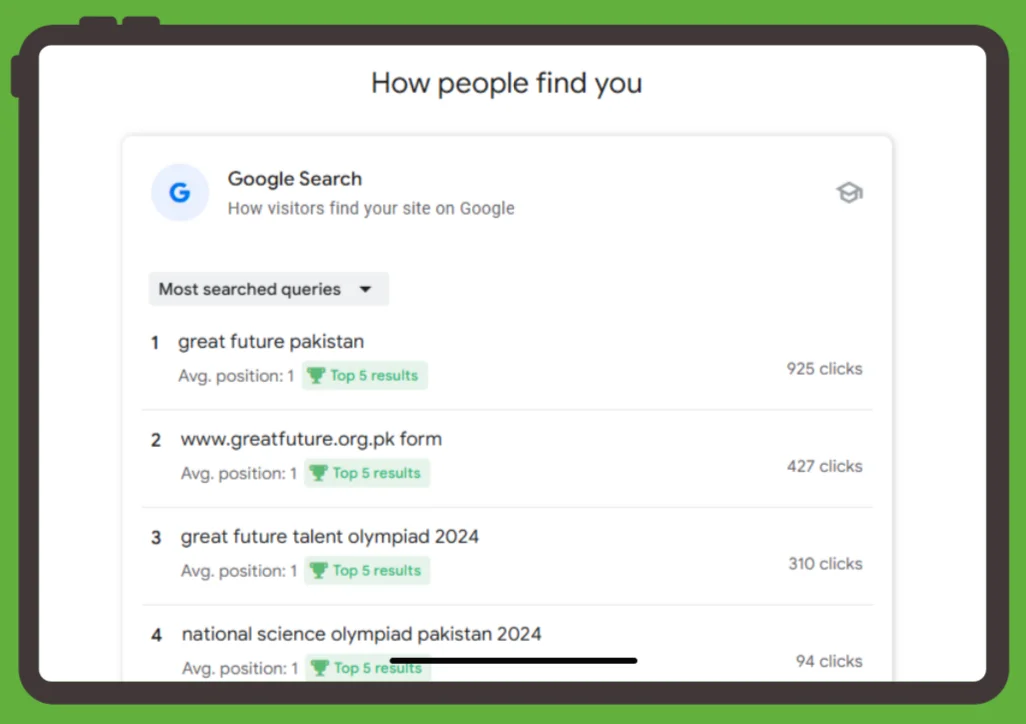This screenshot has height=724, width=1026.
Task: Tap the home indicator bar at bottom
Action: (x=513, y=661)
